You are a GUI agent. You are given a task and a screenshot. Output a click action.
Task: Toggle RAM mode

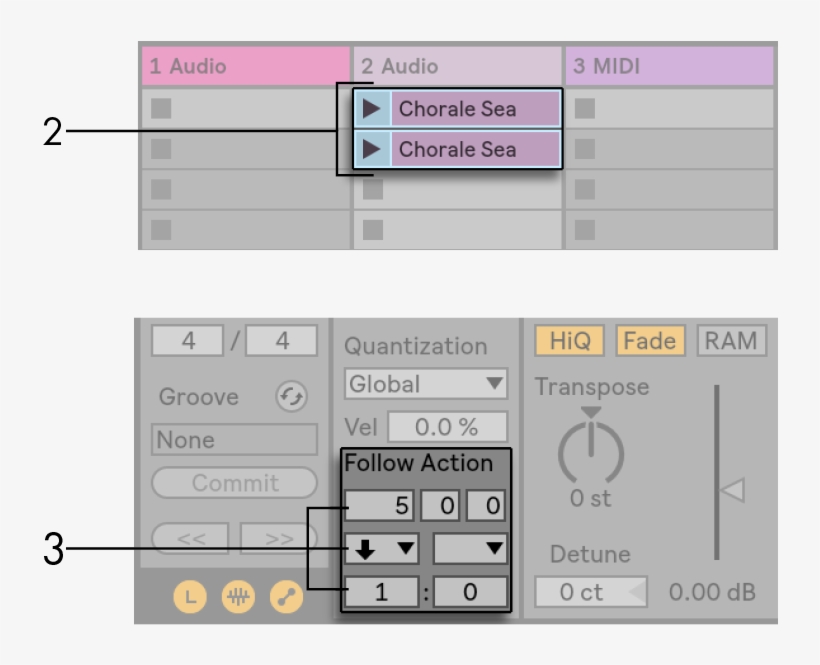(730, 341)
